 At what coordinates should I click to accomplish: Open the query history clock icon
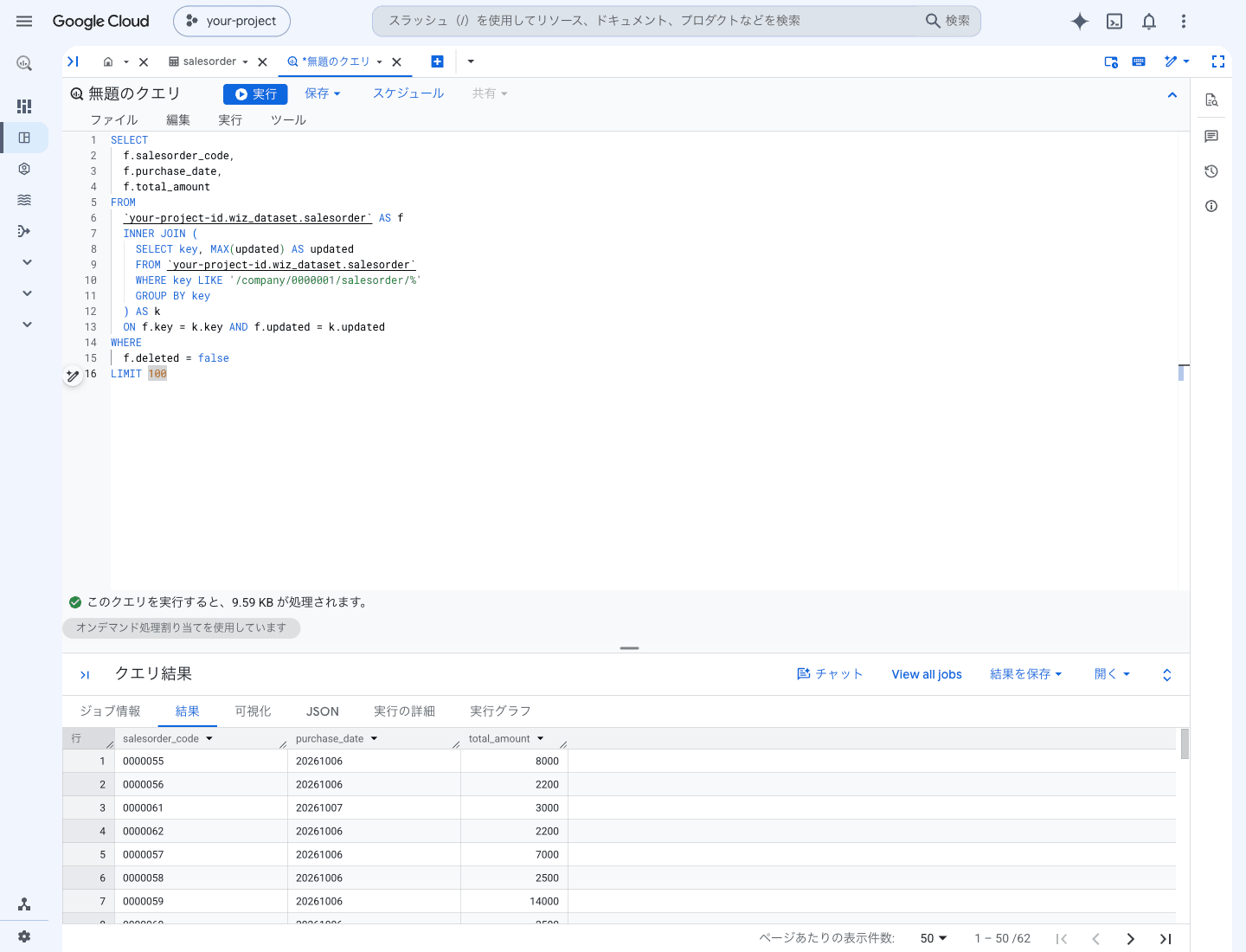pos(1211,171)
